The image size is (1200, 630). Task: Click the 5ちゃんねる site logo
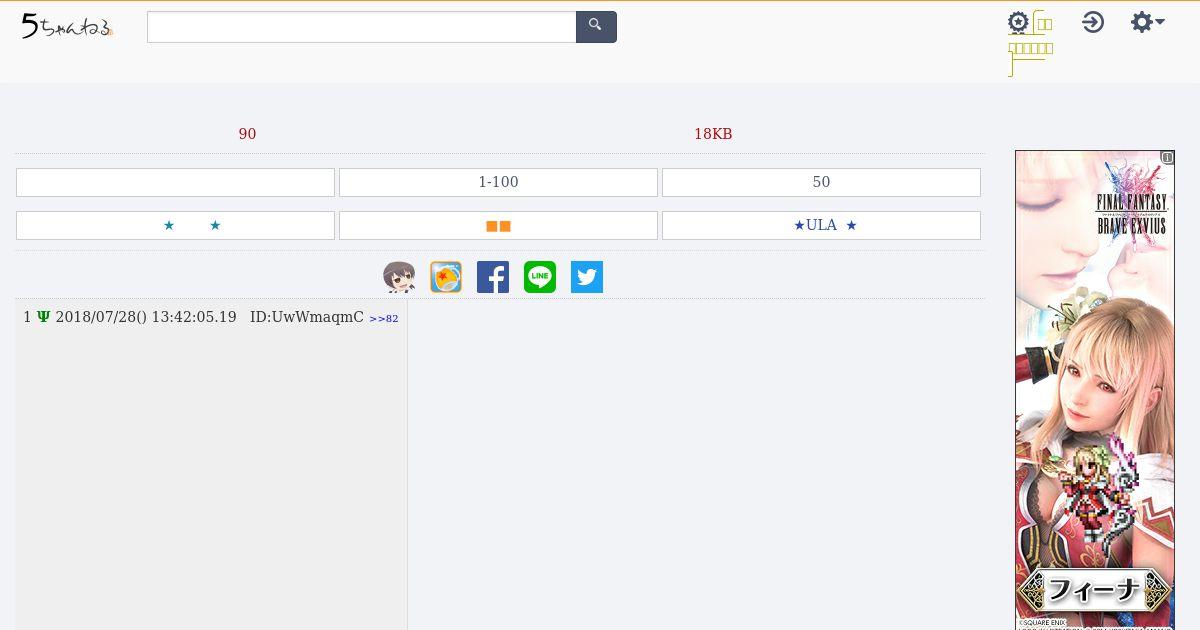tap(67, 27)
